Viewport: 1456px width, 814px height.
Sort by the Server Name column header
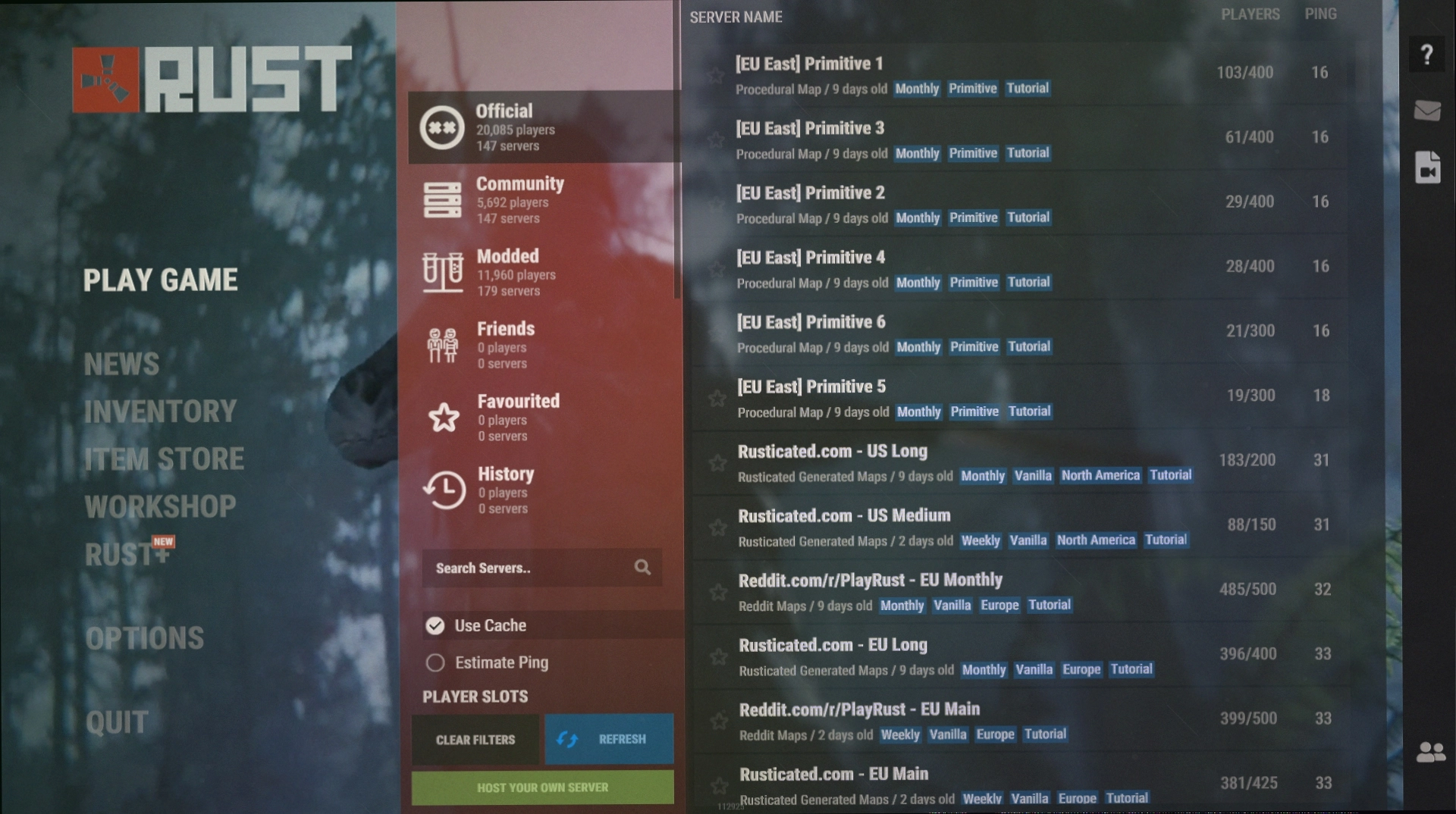tap(736, 17)
